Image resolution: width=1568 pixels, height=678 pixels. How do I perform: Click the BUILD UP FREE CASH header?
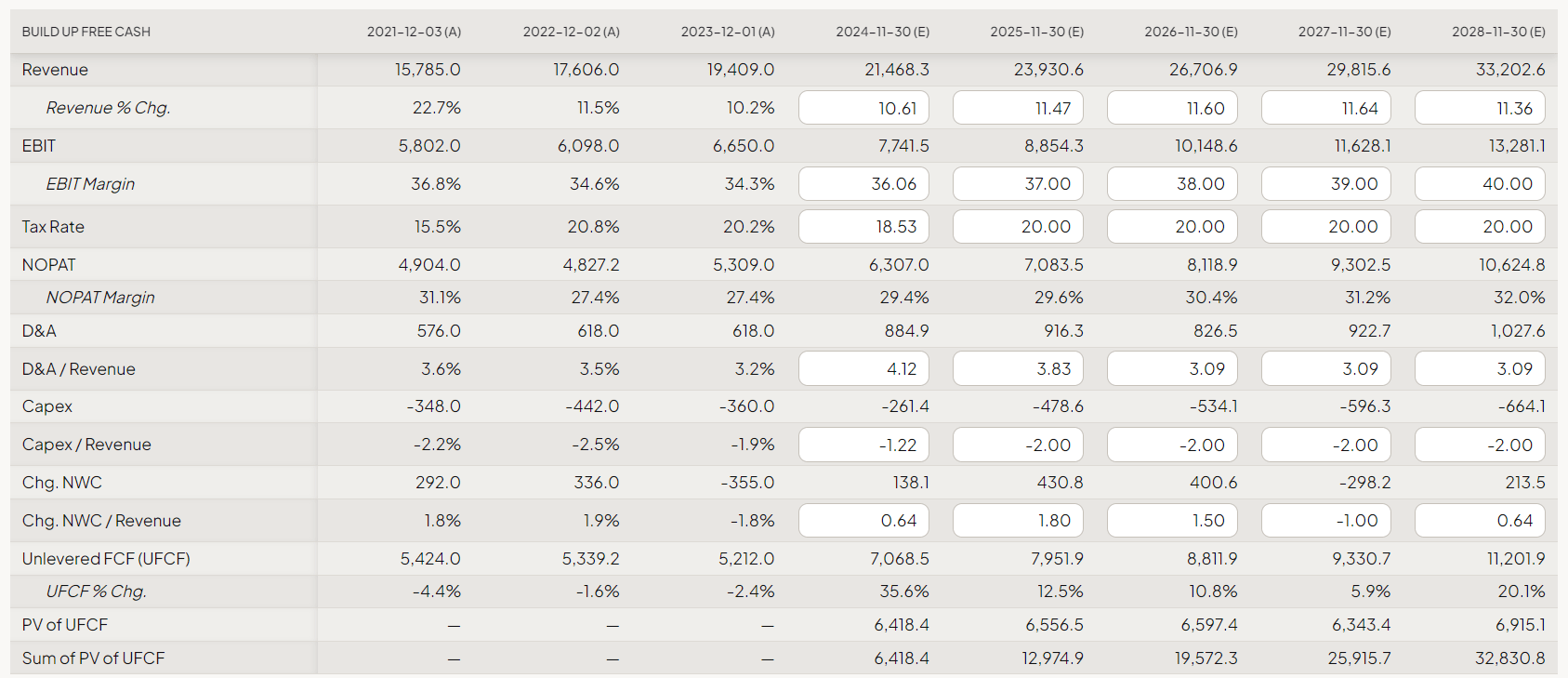(x=86, y=32)
